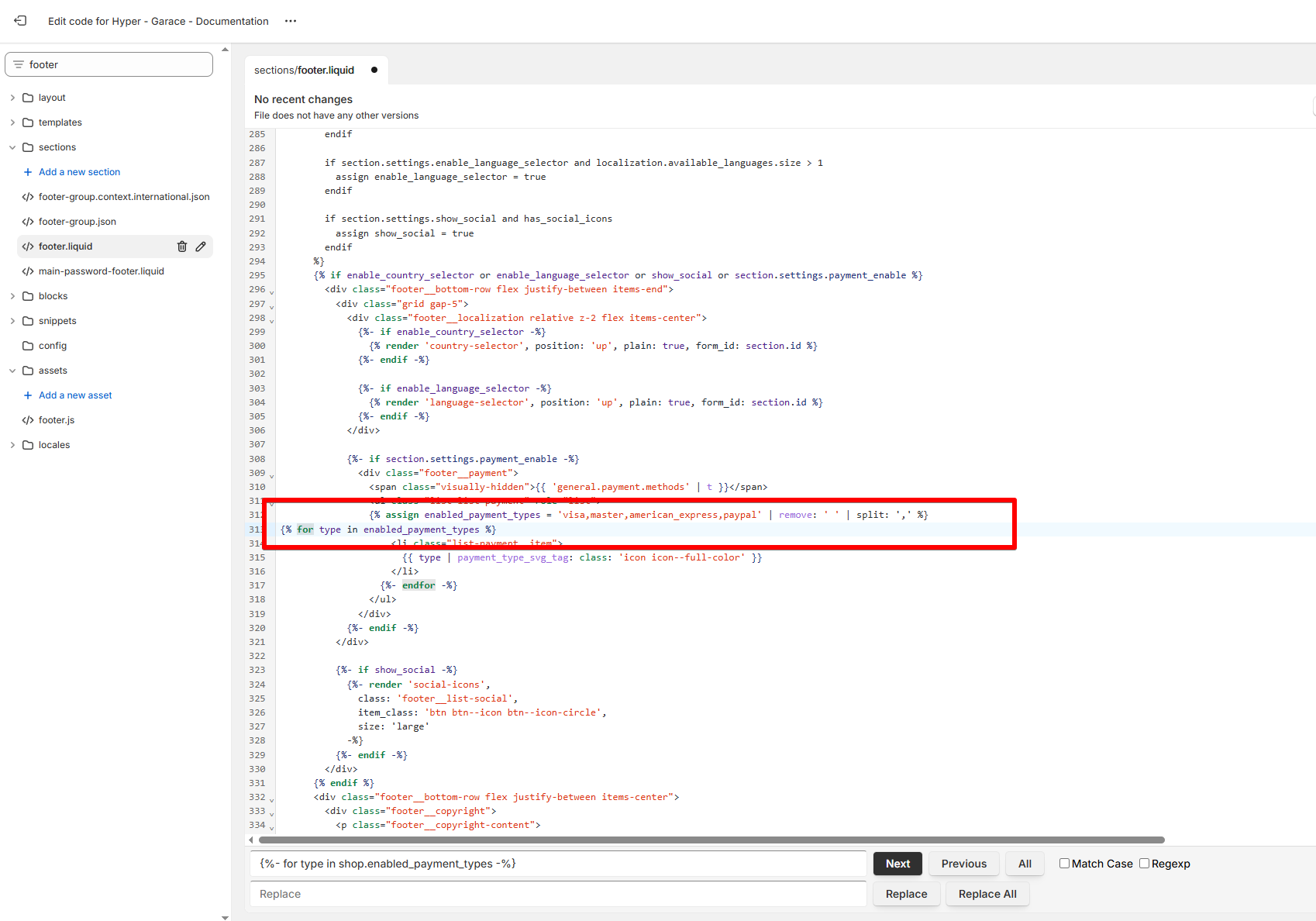Toggle the Match Case checkbox

[x=1064, y=864]
